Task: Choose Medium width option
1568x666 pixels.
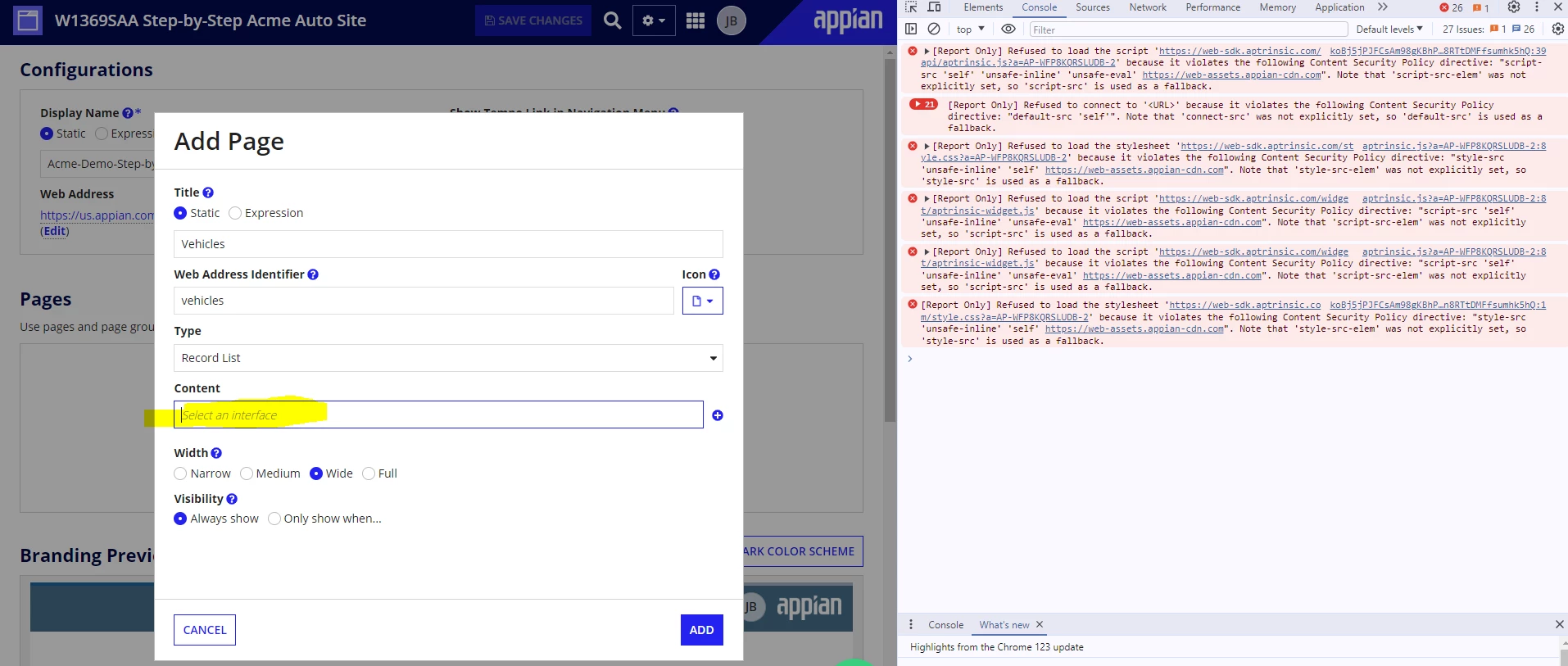Action: (x=246, y=473)
